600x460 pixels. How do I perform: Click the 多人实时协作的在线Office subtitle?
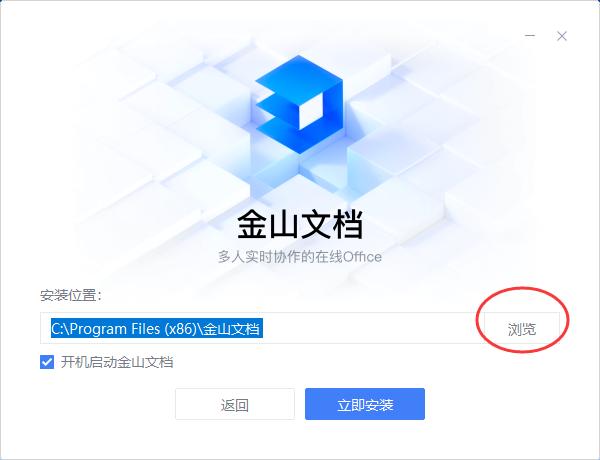[300, 256]
